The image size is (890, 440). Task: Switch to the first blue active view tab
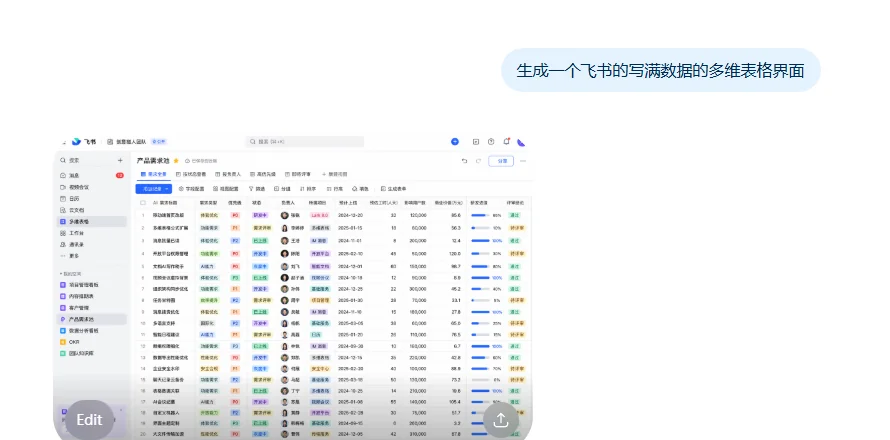153,174
